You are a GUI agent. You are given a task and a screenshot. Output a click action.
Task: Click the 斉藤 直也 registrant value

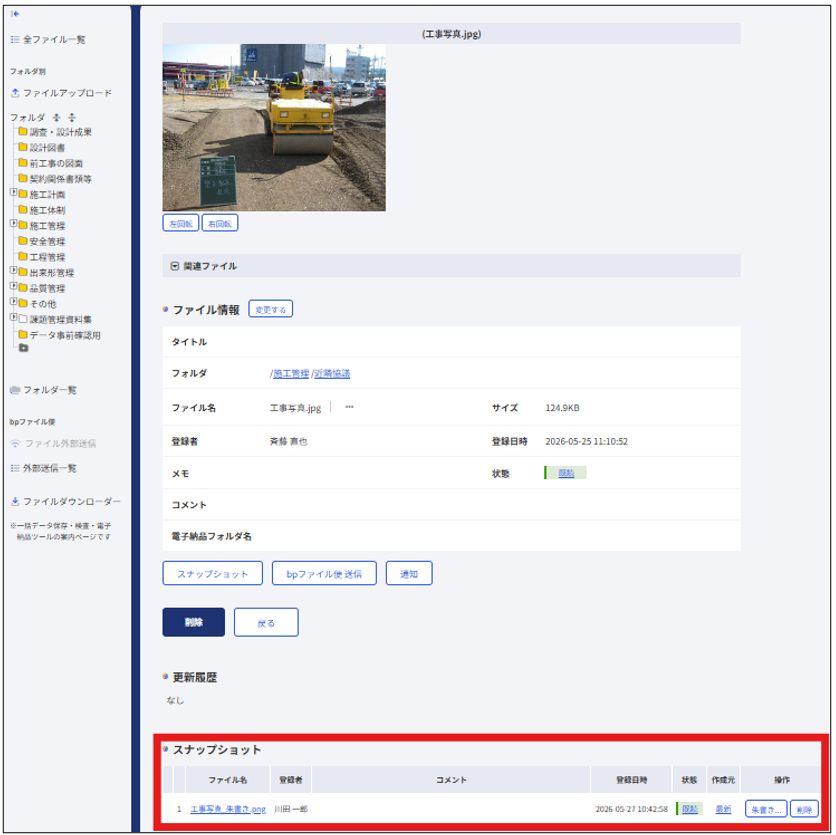pyautogui.click(x=288, y=441)
